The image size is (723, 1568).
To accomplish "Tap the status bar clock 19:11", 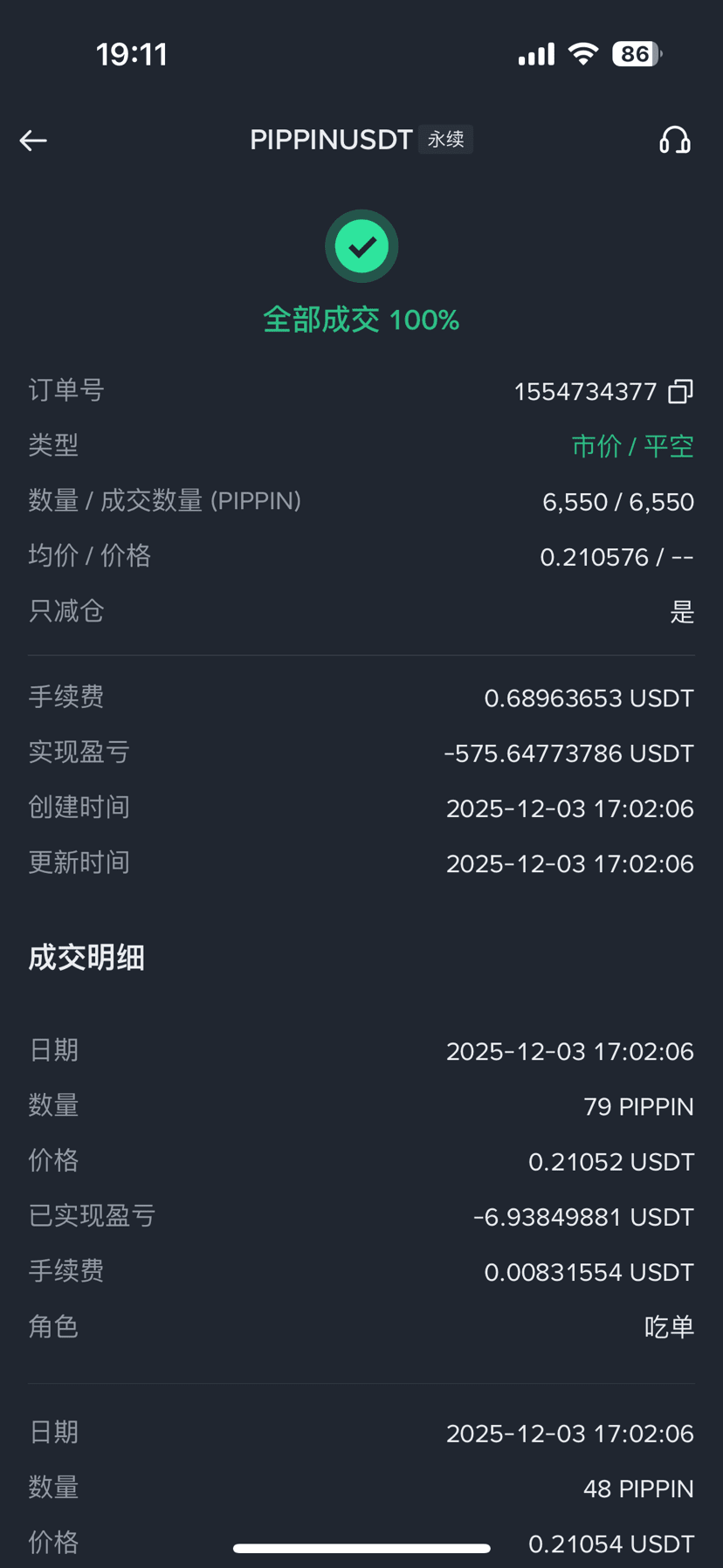I will click(132, 54).
